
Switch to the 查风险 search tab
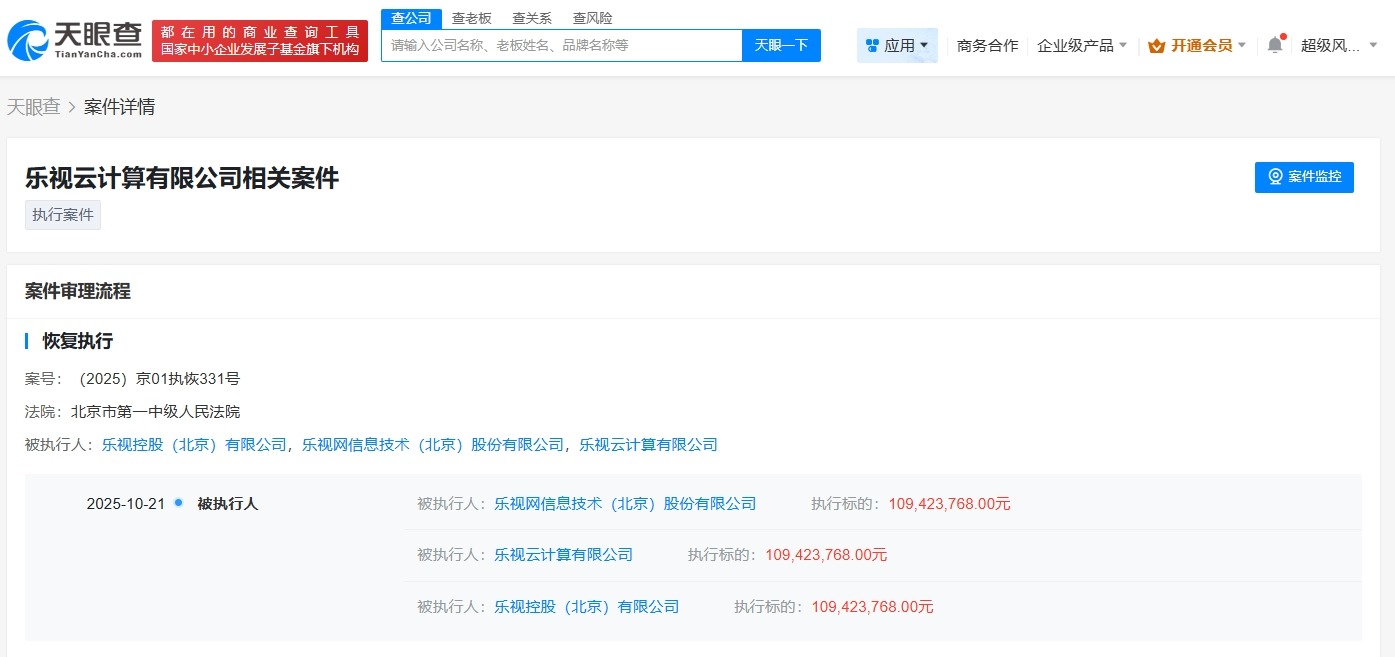point(592,17)
